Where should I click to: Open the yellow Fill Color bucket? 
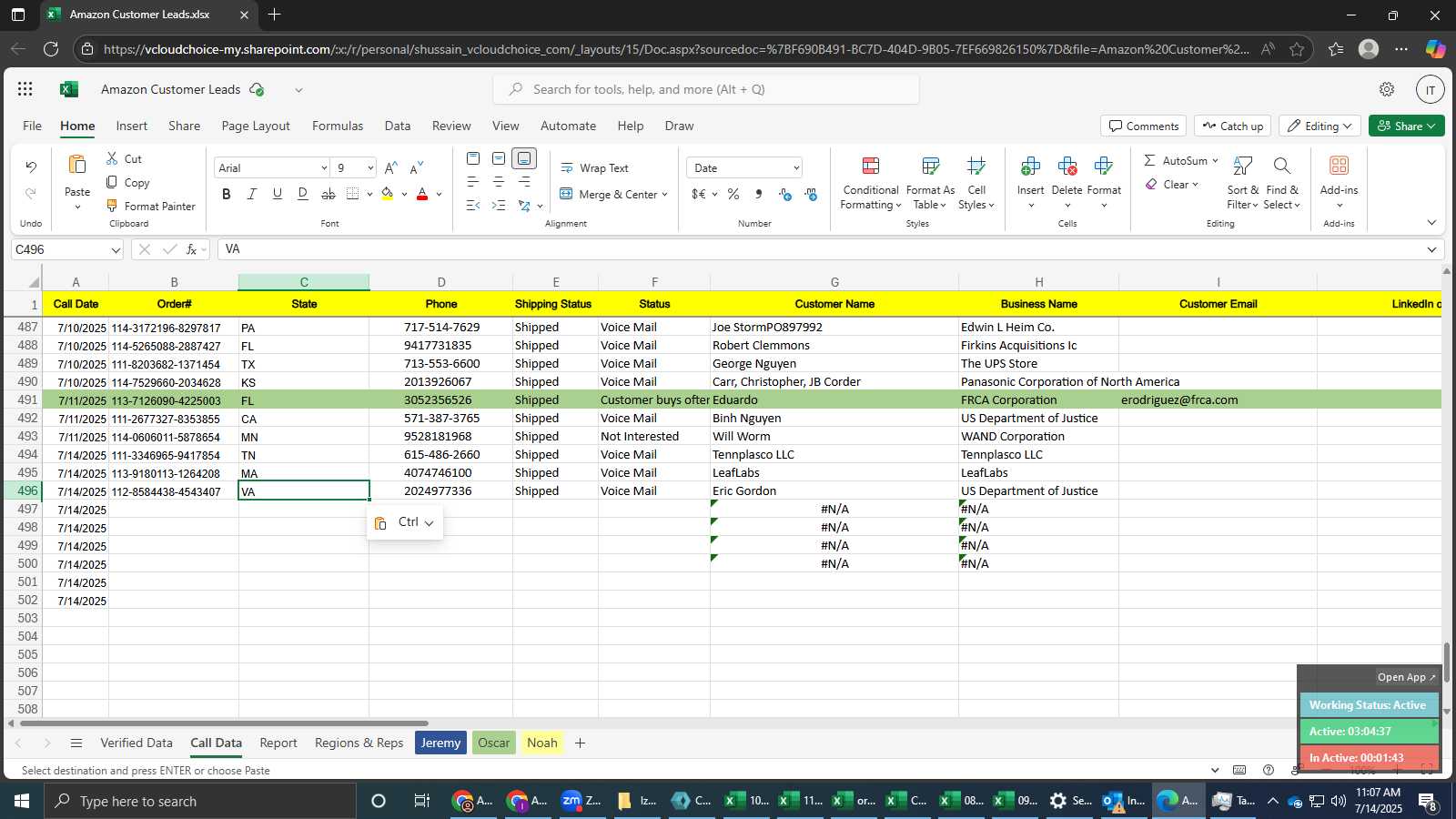point(388,193)
